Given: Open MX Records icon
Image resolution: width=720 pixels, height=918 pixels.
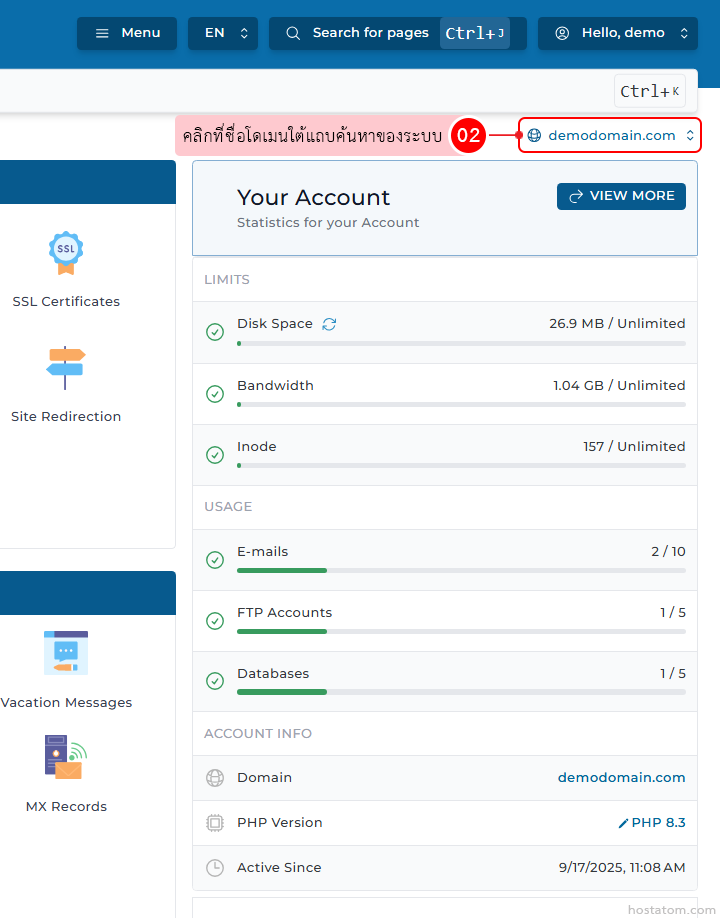Looking at the screenshot, I should (x=66, y=757).
